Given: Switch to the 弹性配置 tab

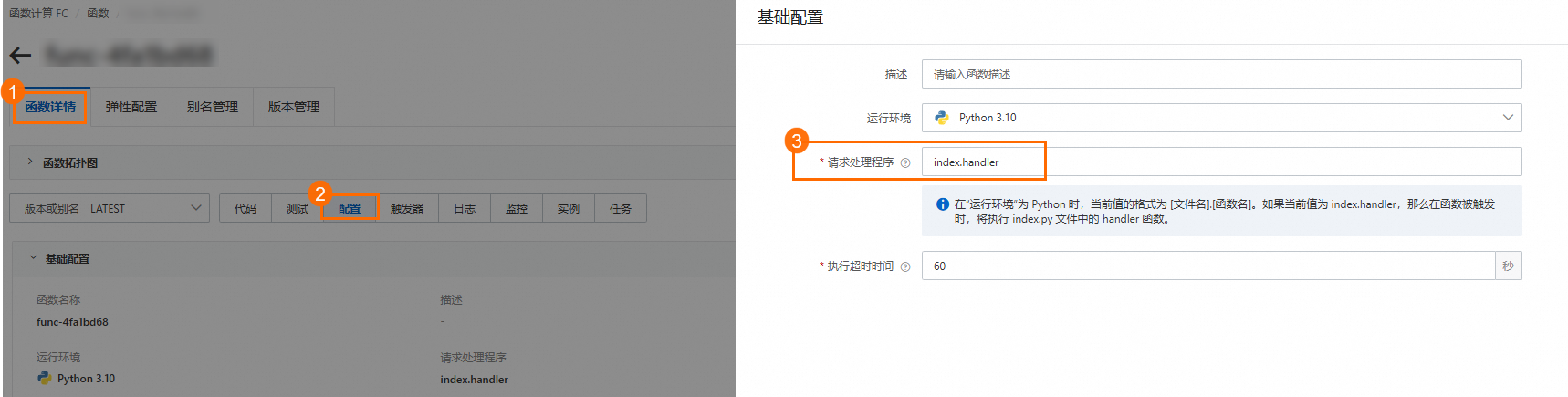Looking at the screenshot, I should point(131,107).
